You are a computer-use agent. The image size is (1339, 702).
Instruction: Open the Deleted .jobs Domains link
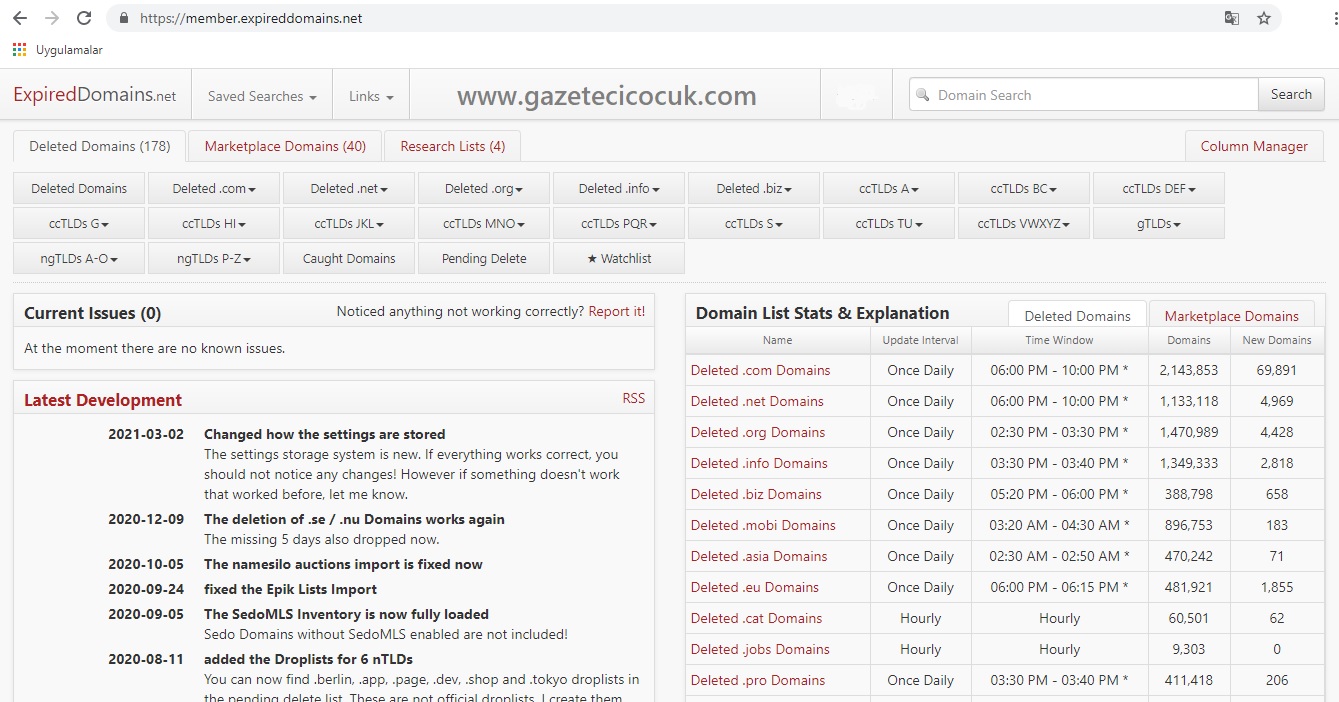pyautogui.click(x=760, y=649)
